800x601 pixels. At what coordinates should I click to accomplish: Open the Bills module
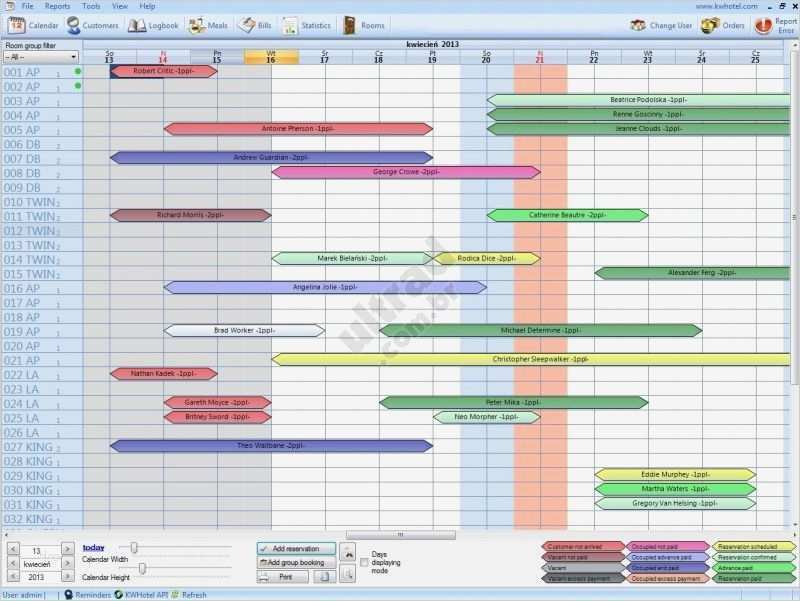pos(261,25)
